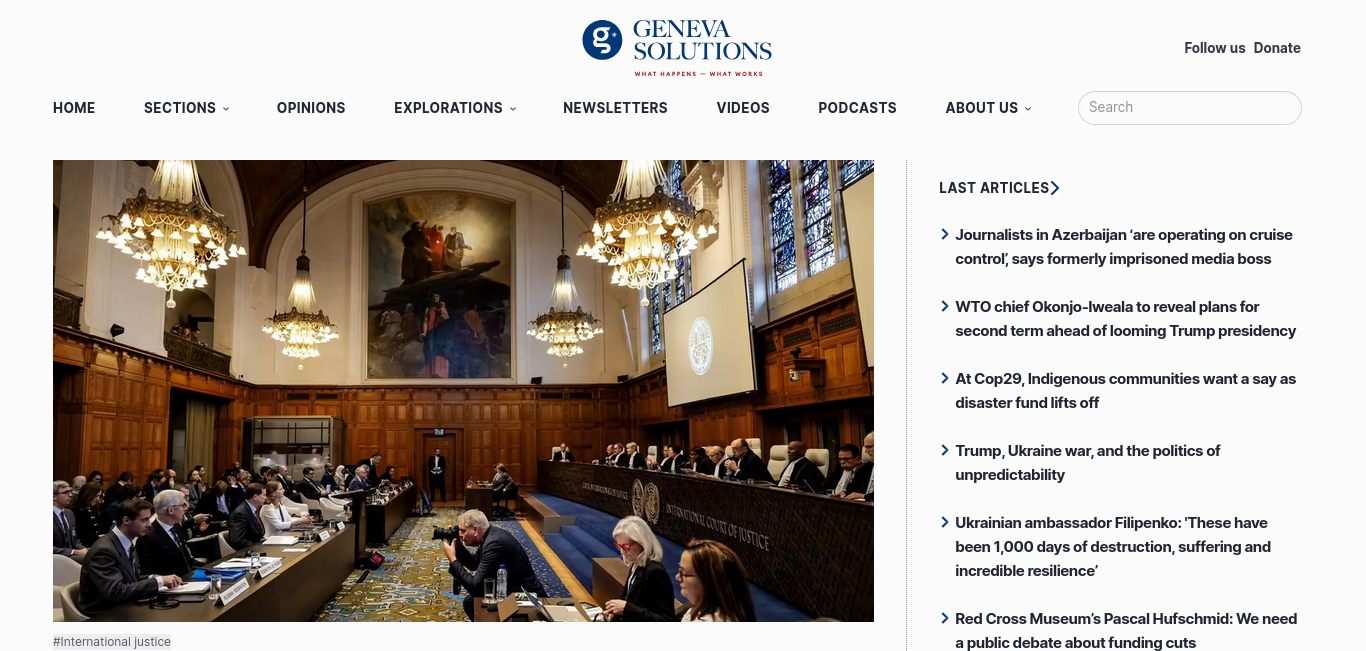Image resolution: width=1366 pixels, height=651 pixels.
Task: Click into the Search input field
Action: click(x=1190, y=108)
